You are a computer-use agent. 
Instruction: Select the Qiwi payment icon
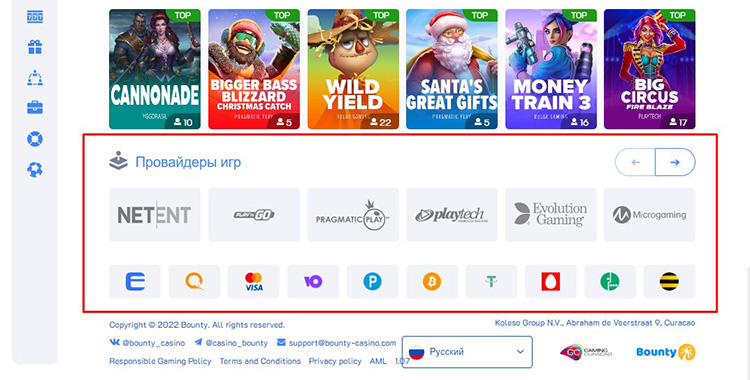point(194,282)
